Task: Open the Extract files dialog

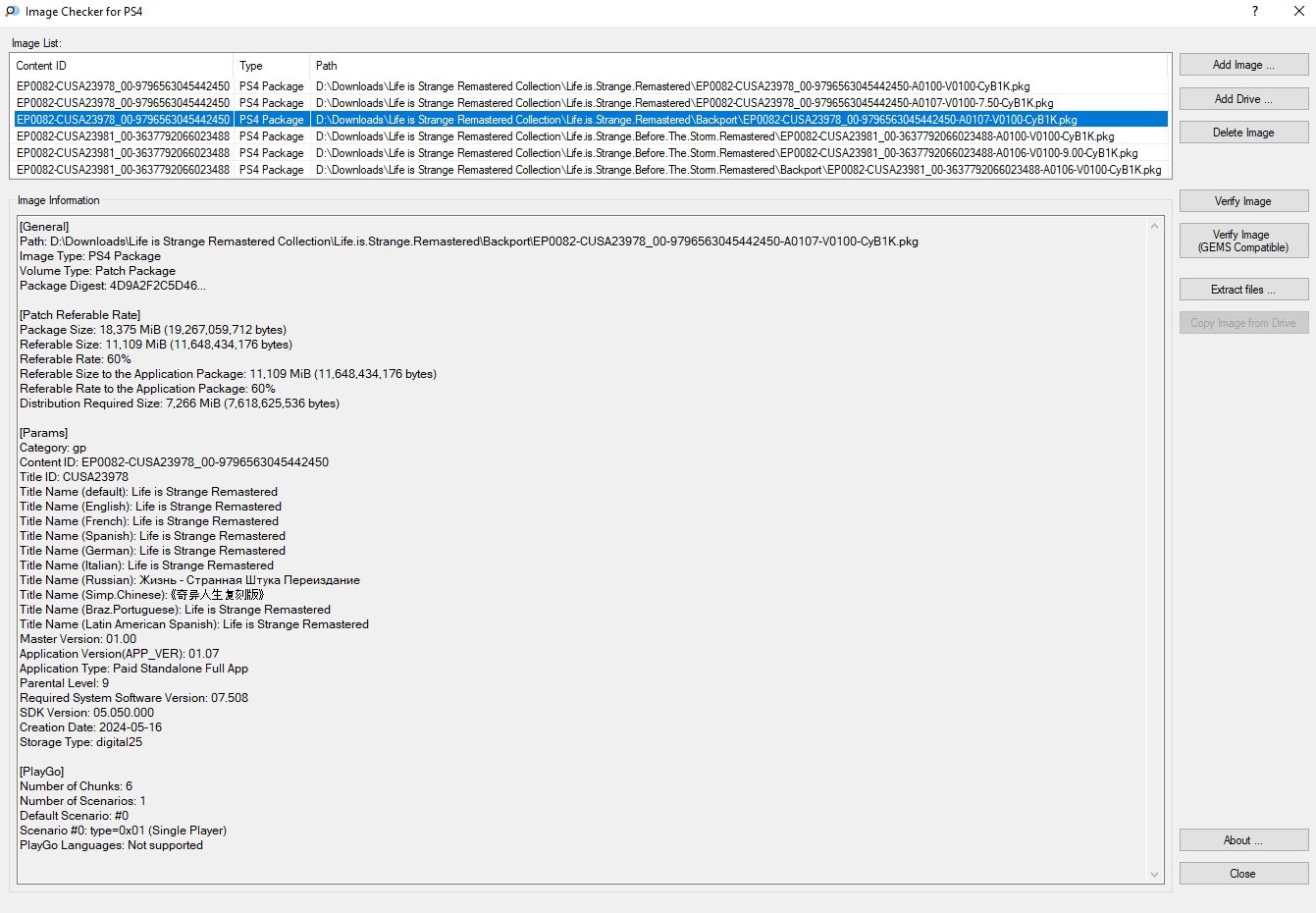Action: click(1243, 290)
